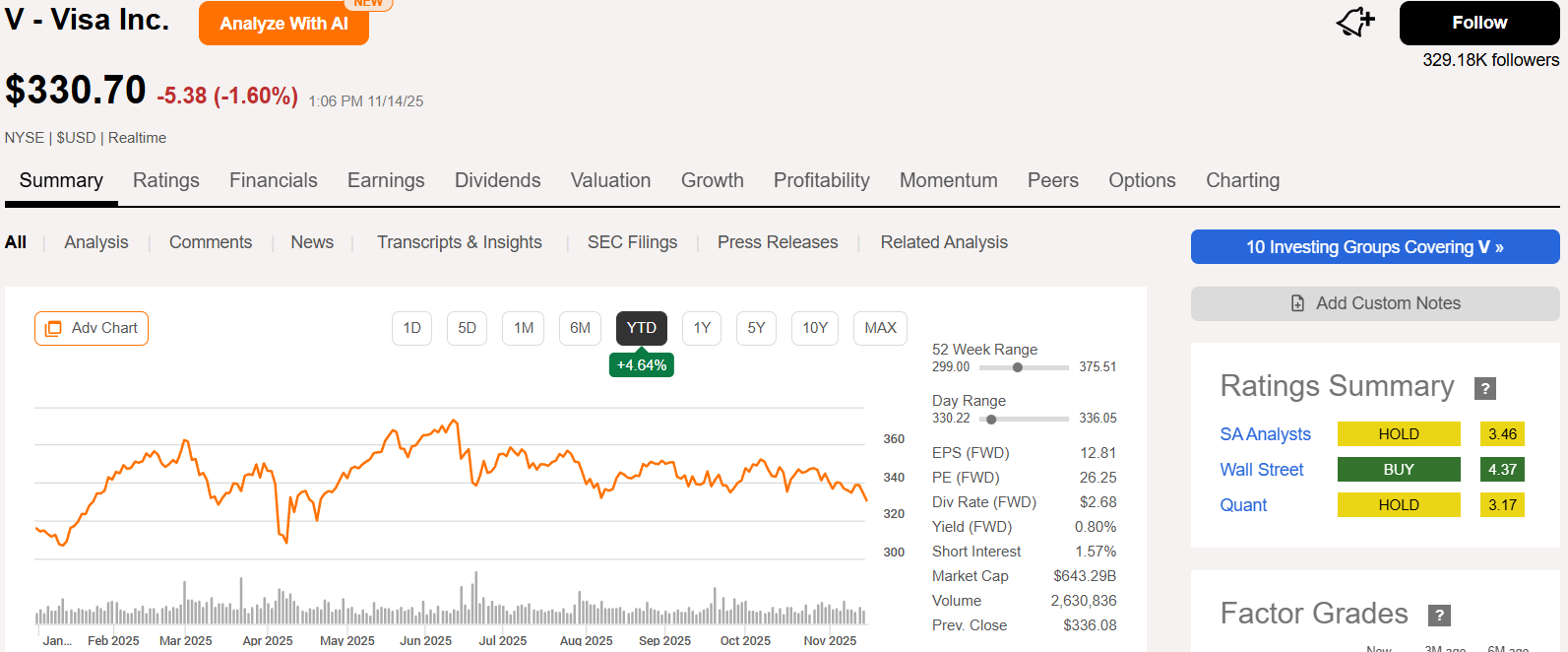1568x652 pixels.
Task: Click the 52 Week Range slider marker
Action: click(x=1018, y=367)
